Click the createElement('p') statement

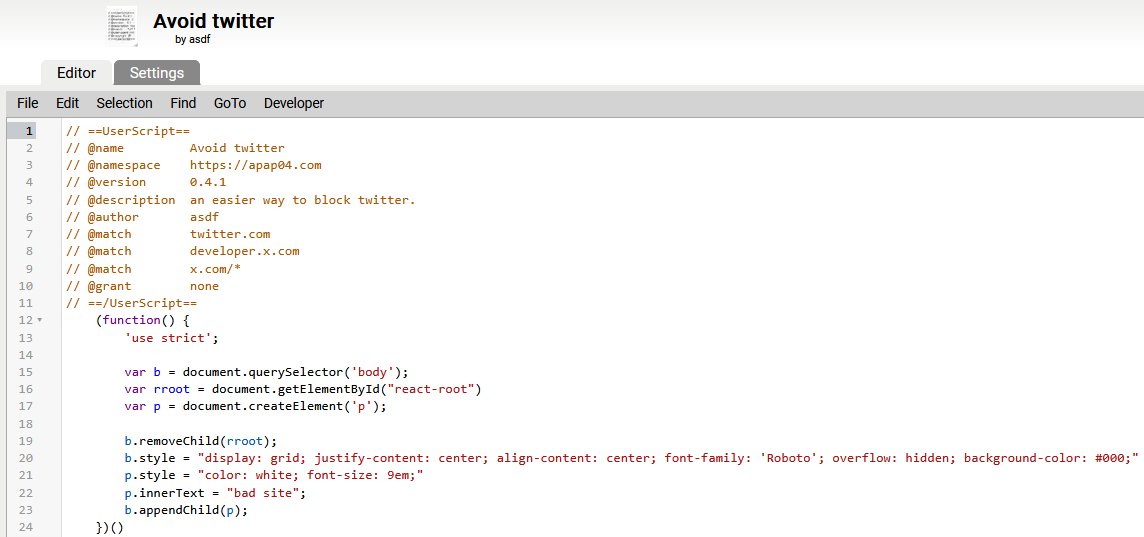point(255,406)
